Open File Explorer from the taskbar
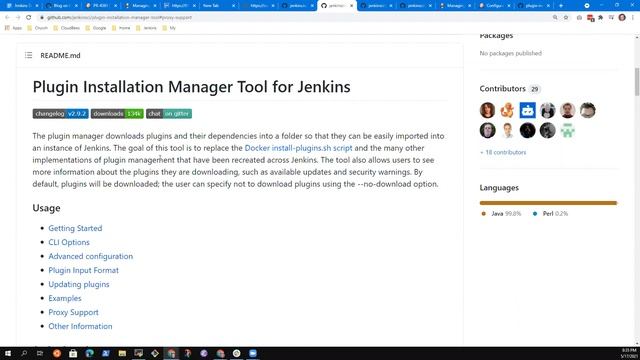640x360 pixels. [122, 353]
